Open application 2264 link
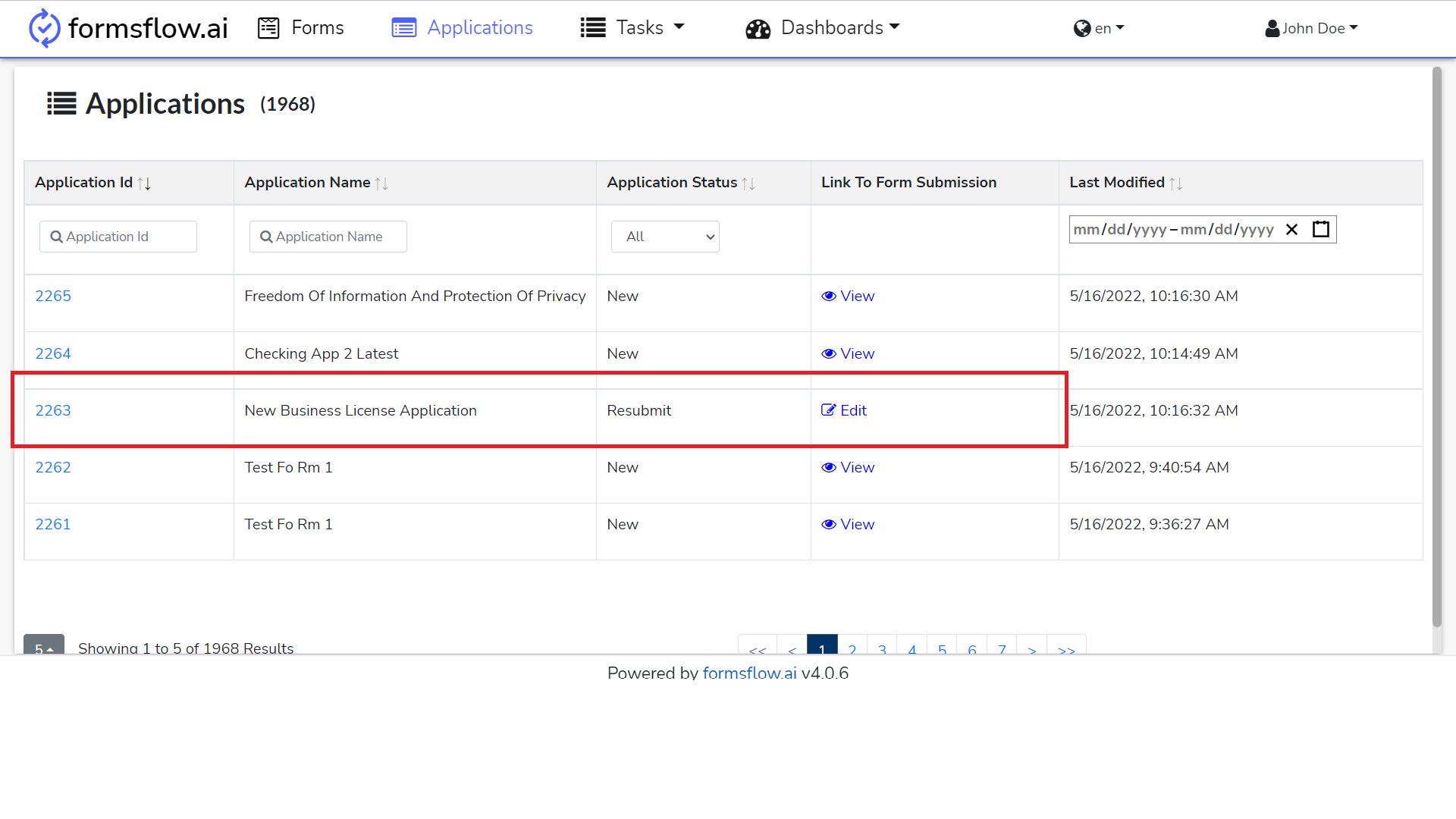The image size is (1456, 819). (x=53, y=353)
